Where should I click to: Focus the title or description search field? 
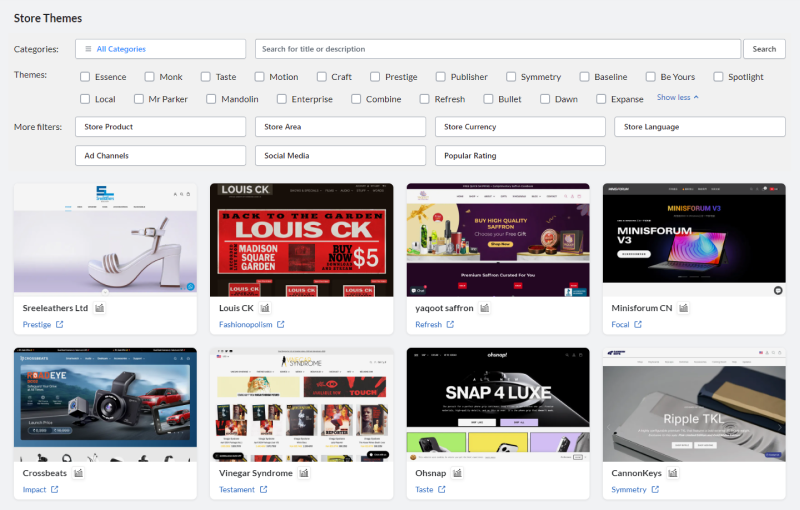coord(498,49)
